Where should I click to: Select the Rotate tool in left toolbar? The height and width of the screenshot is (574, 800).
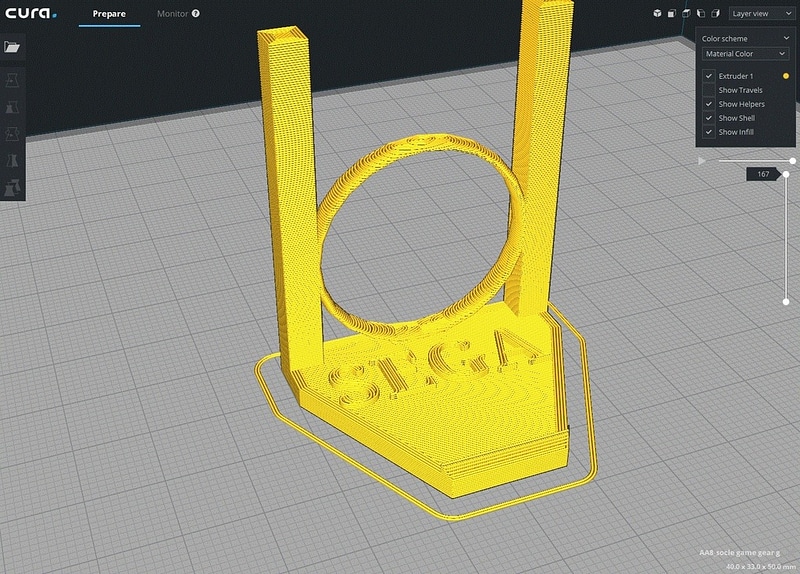(x=12, y=134)
